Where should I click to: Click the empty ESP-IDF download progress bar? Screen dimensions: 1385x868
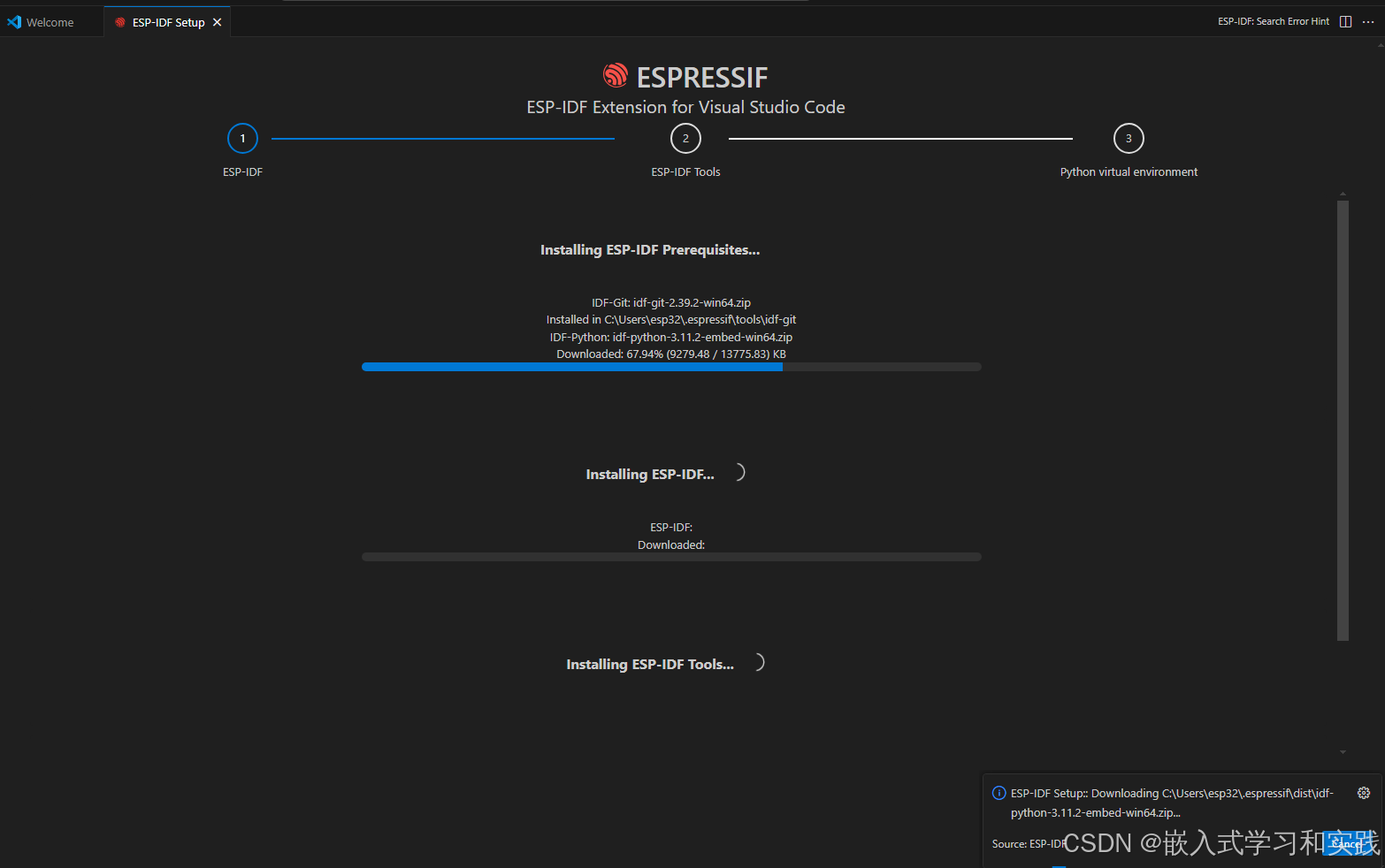click(x=671, y=557)
